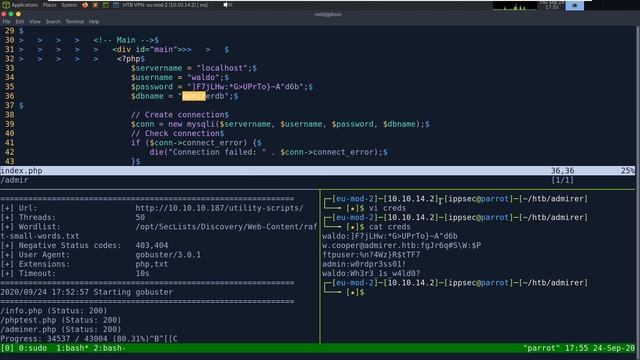Viewport: 640px width, 360px height.
Task: Click the light blue workspace switcher box
Action: [x=574, y=5]
